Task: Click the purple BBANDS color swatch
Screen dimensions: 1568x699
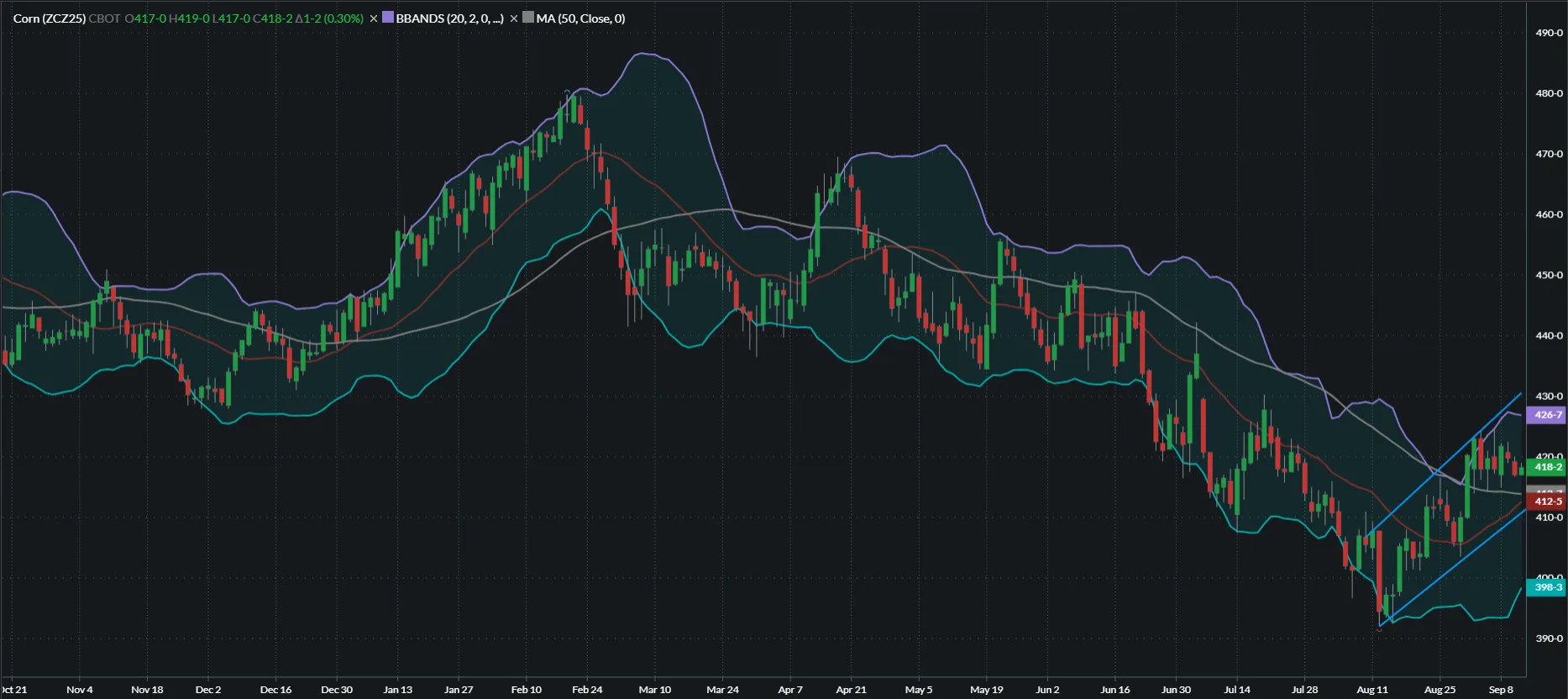Action: 388,18
